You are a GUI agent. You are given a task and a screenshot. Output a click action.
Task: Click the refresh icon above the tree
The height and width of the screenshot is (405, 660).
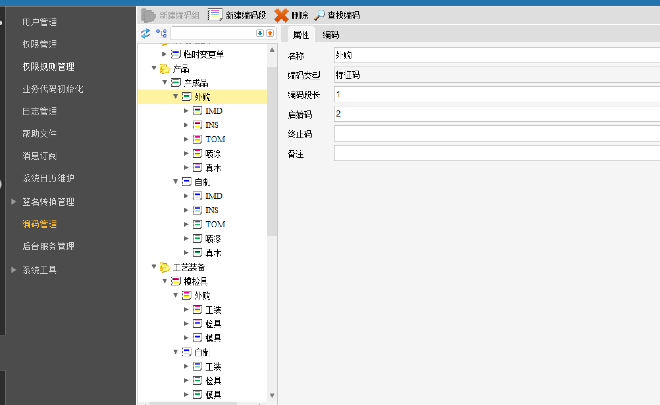[145, 34]
